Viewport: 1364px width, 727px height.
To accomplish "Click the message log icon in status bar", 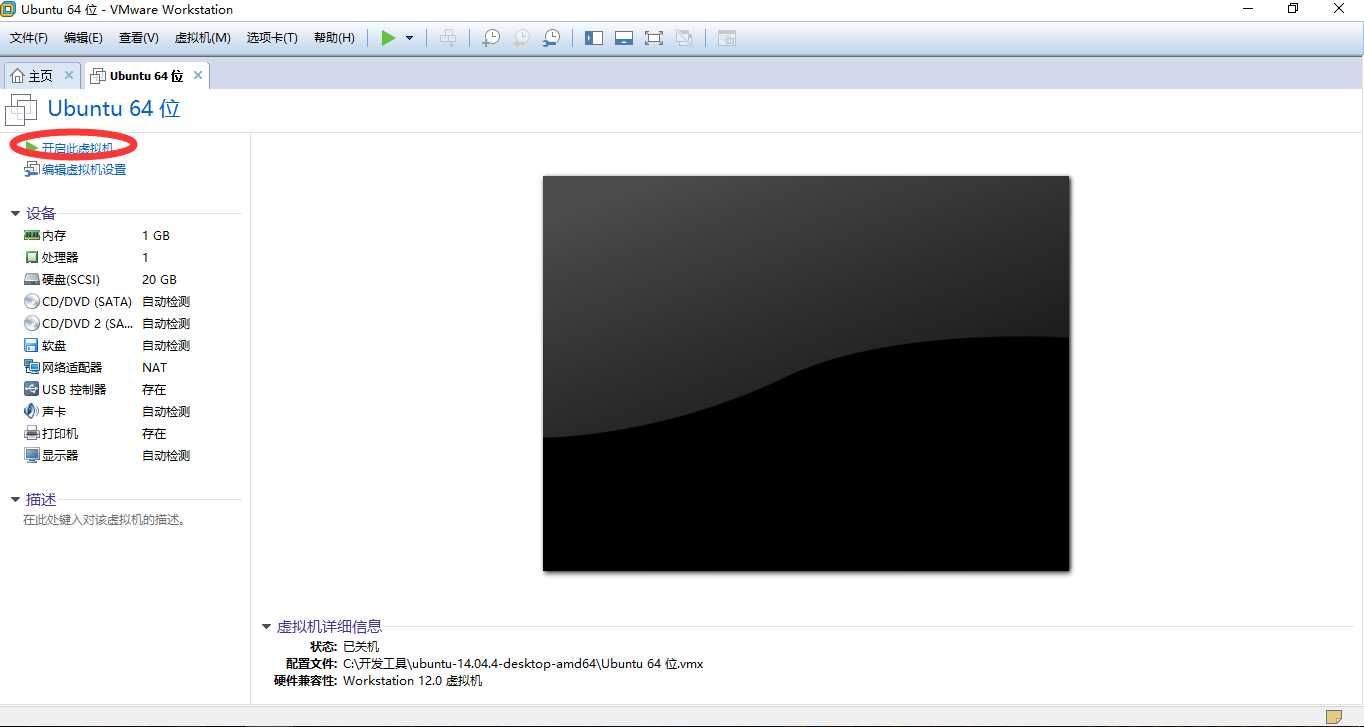I will 1334,716.
